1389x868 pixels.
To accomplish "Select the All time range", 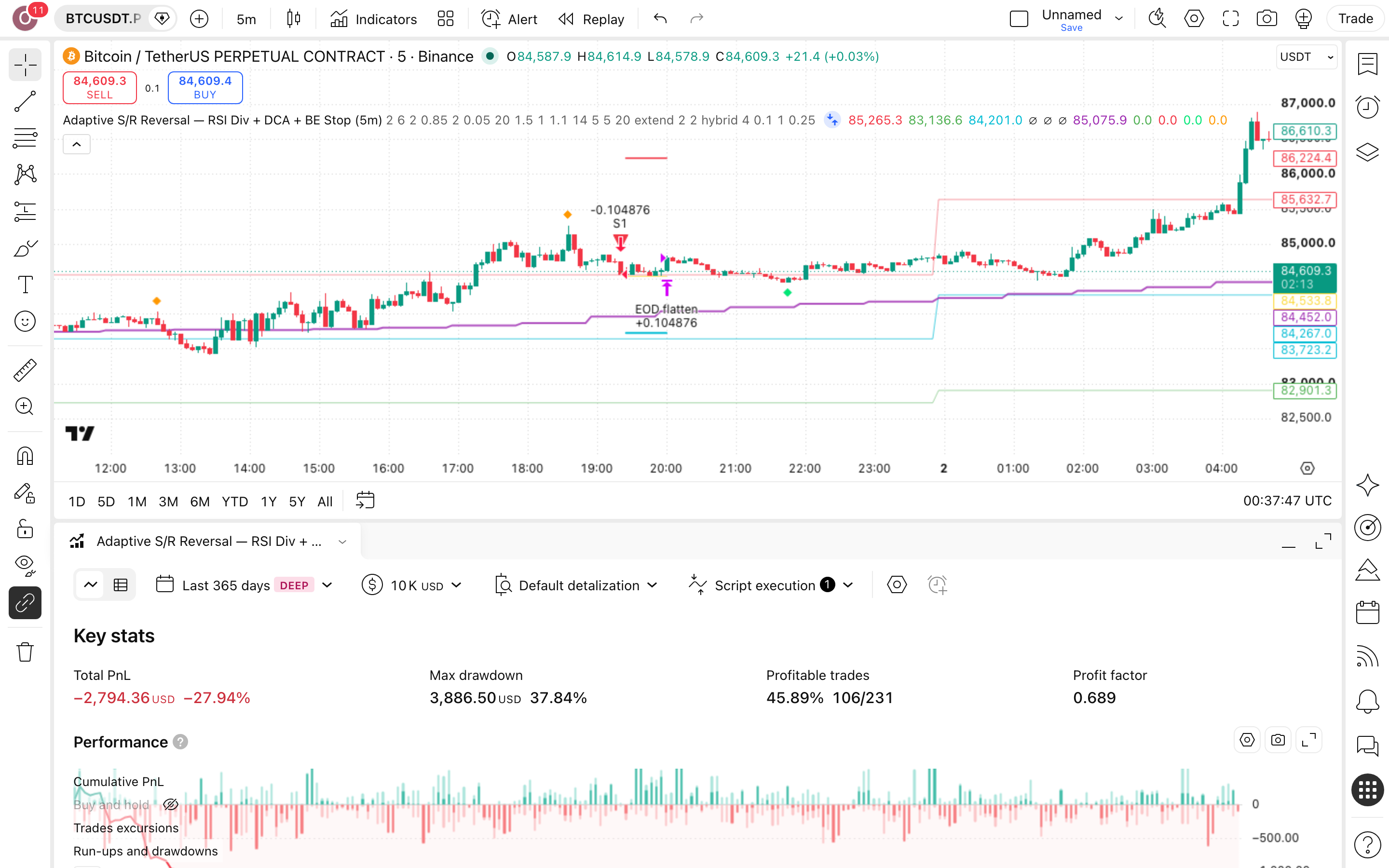I will click(x=325, y=501).
